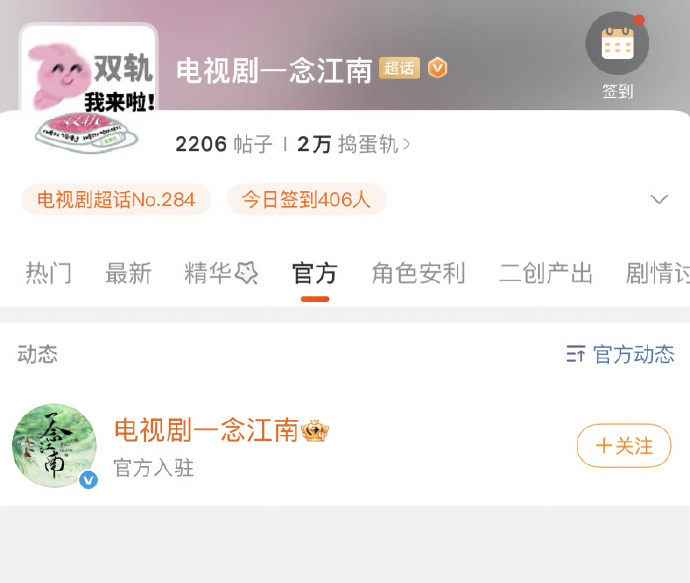Switch to the 热门 tab
This screenshot has height=583, width=690.
[48, 273]
